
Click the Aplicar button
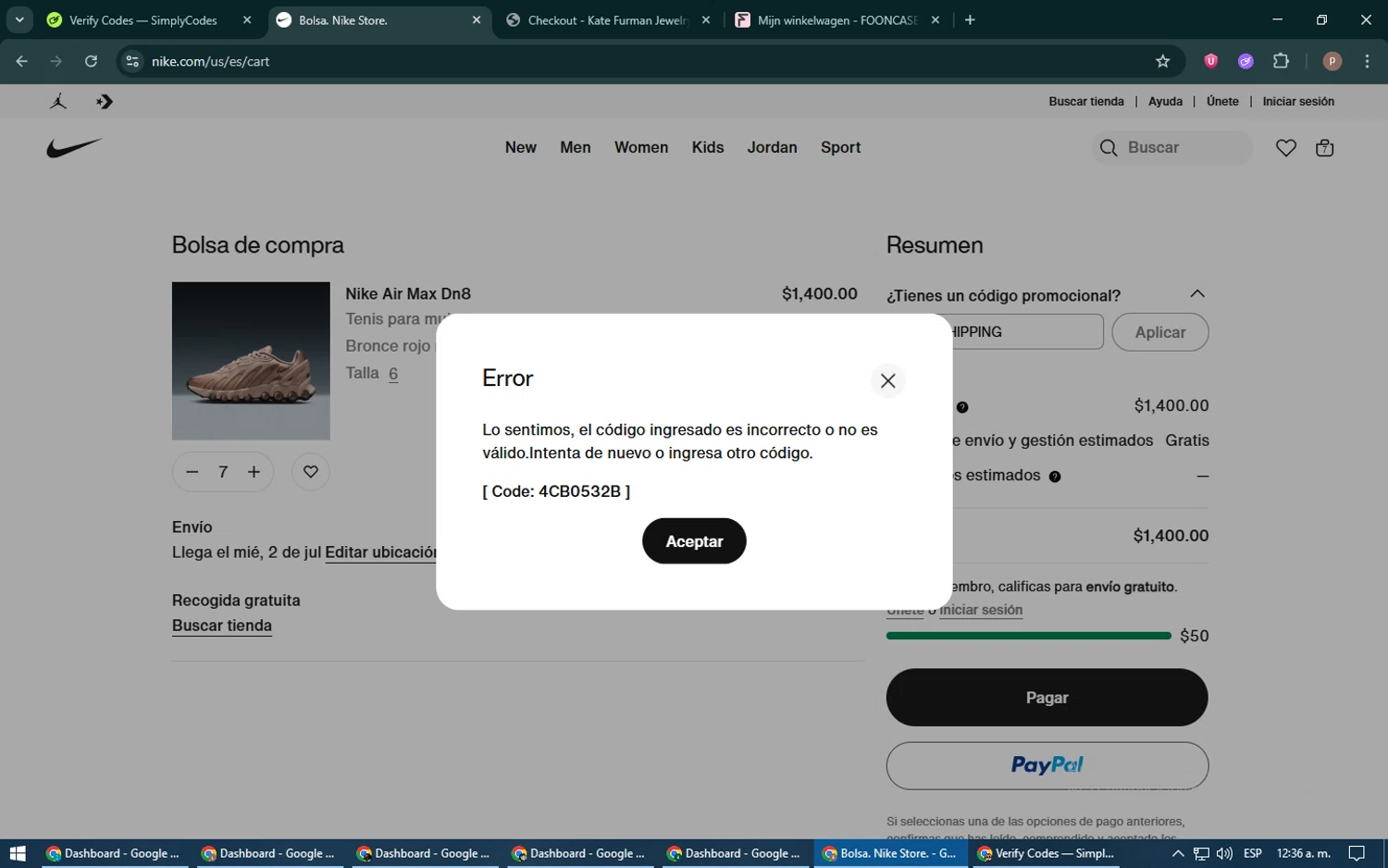(x=1160, y=332)
